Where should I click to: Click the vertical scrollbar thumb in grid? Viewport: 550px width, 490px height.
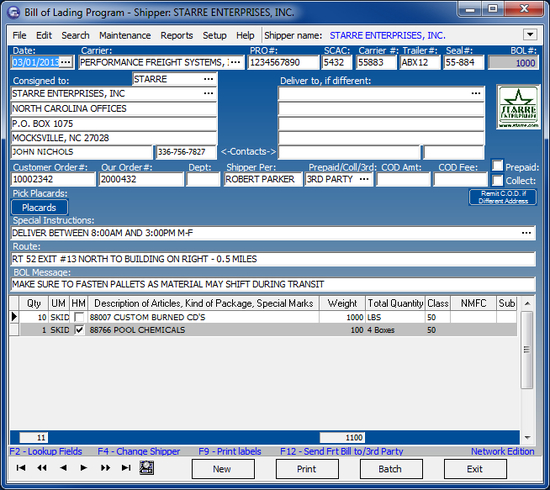click(x=527, y=350)
